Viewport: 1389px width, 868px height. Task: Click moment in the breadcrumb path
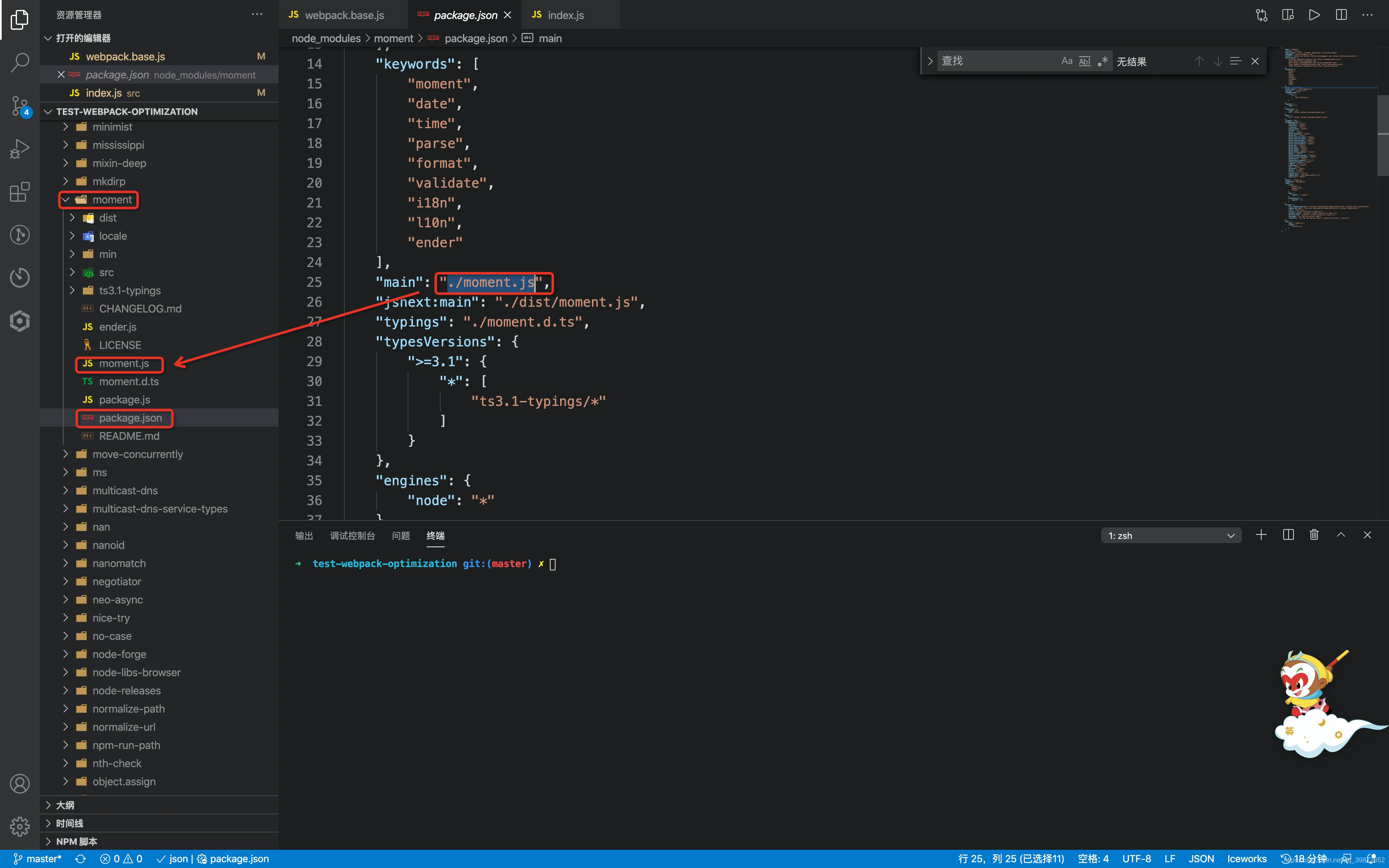(x=393, y=38)
